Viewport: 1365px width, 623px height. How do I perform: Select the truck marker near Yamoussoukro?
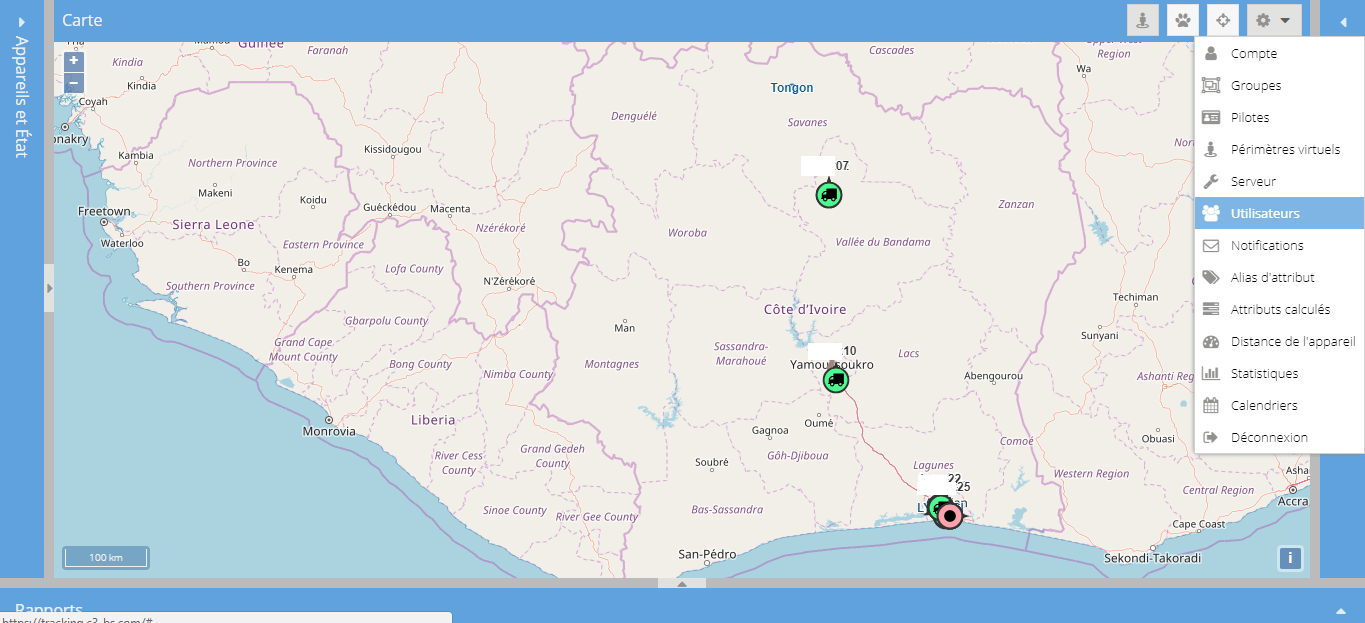click(x=836, y=380)
